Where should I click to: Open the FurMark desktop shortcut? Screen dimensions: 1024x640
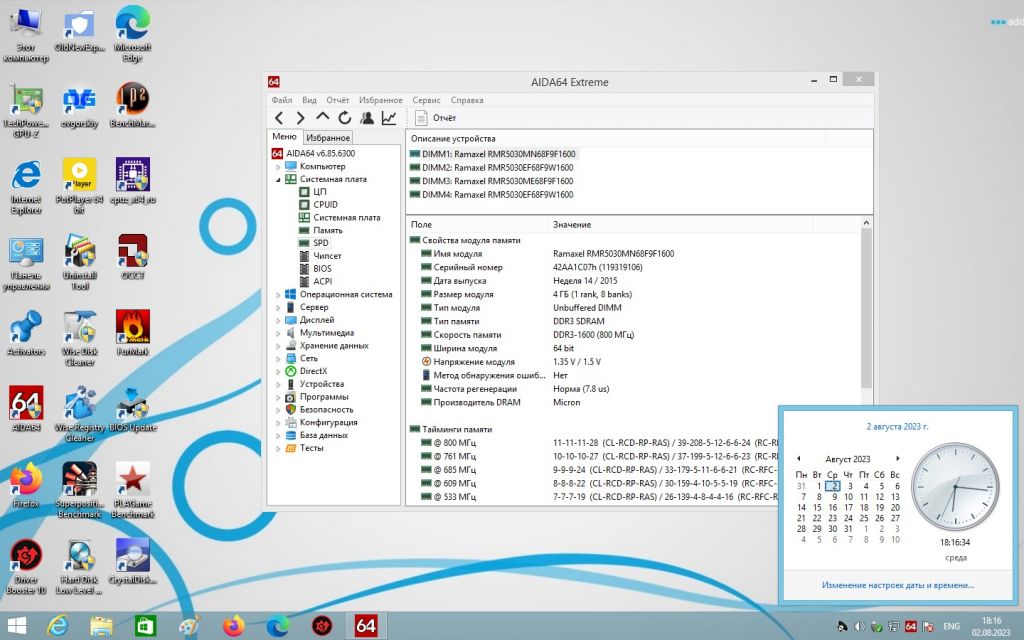click(x=133, y=332)
